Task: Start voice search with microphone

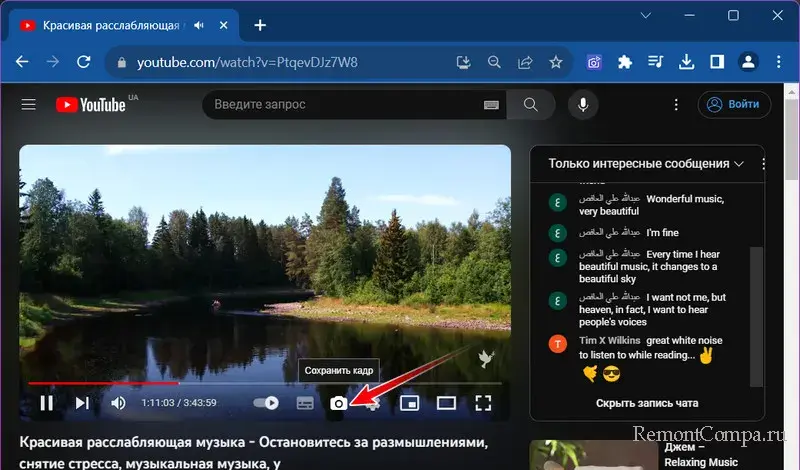Action: point(583,105)
